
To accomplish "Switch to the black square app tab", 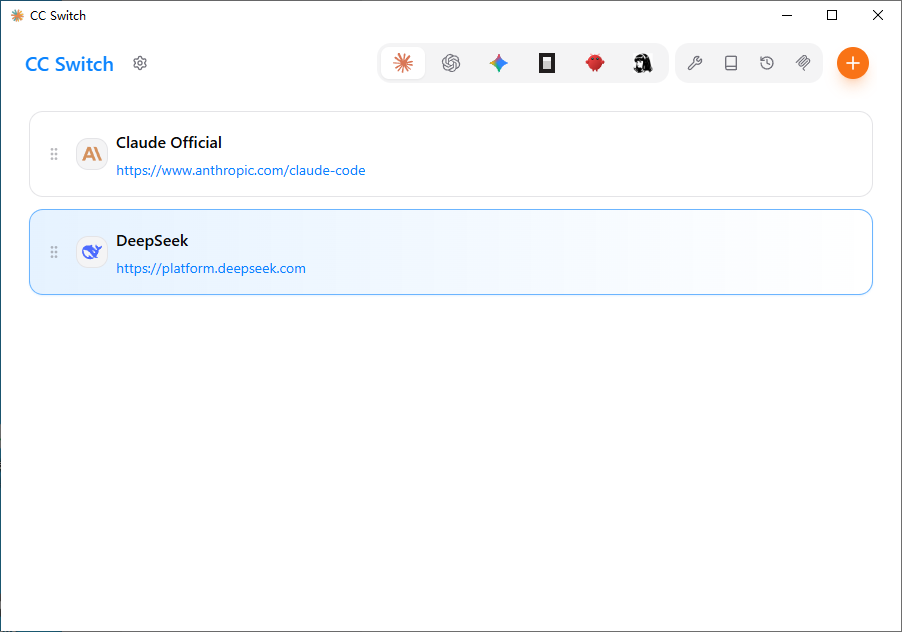I will [547, 63].
